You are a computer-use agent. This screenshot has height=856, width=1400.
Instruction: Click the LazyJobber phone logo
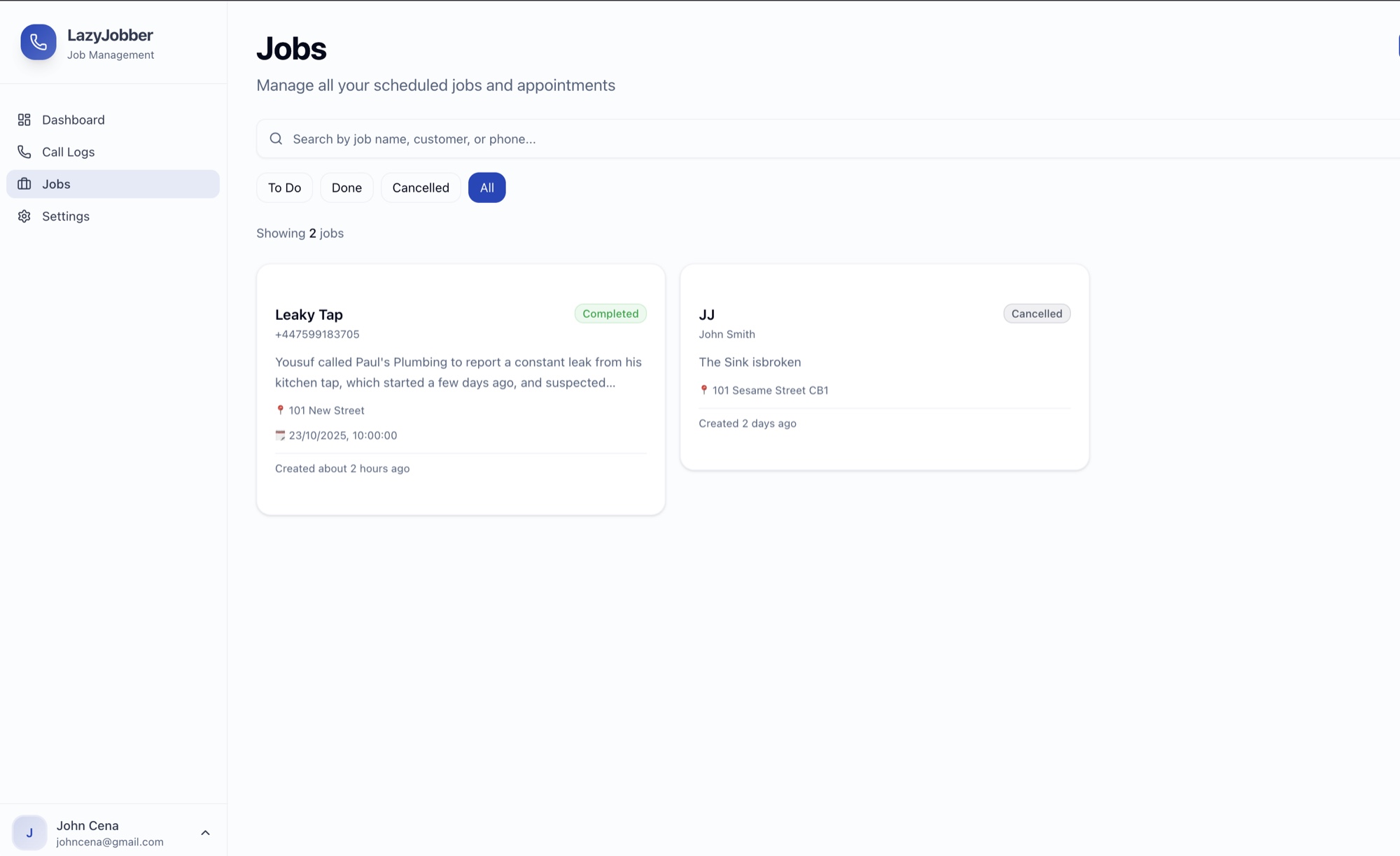pyautogui.click(x=38, y=42)
